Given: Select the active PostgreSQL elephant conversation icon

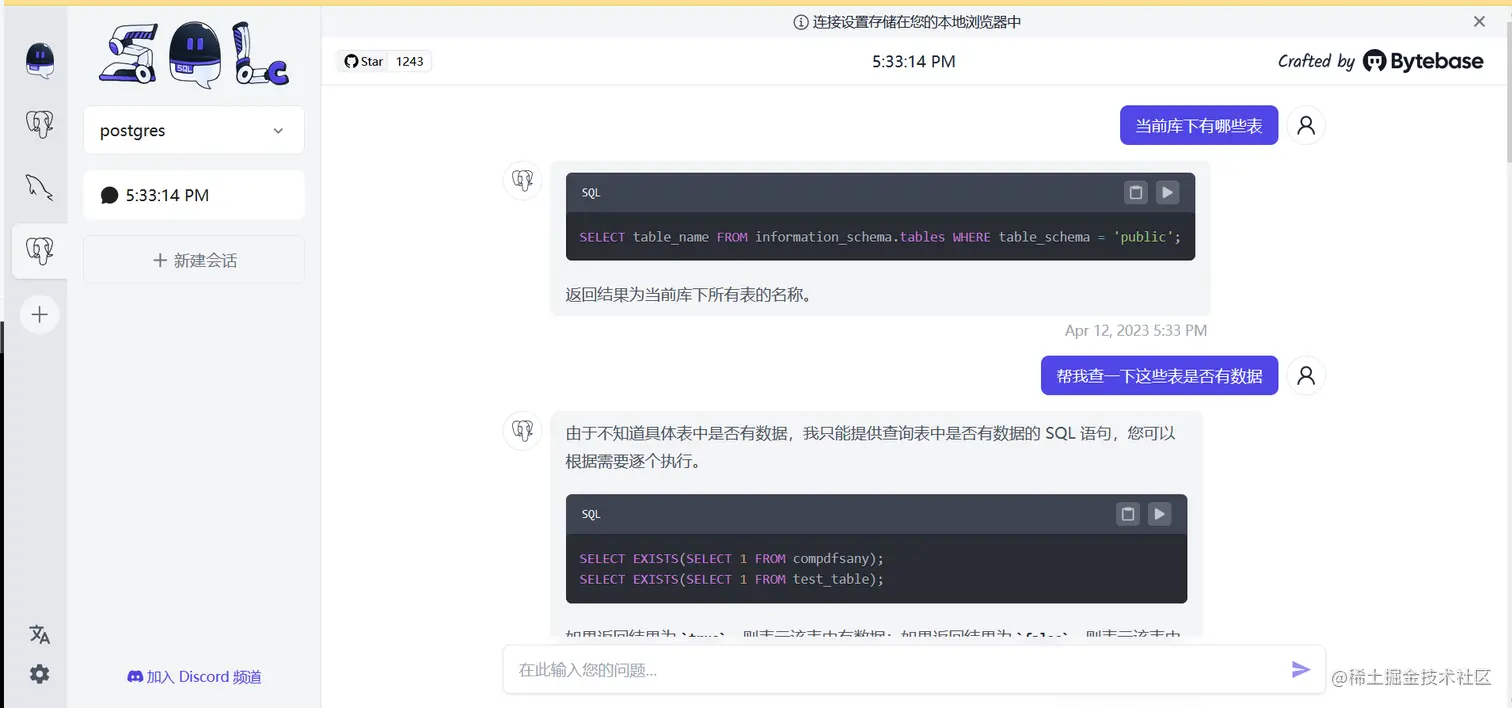Looking at the screenshot, I should tap(39, 250).
